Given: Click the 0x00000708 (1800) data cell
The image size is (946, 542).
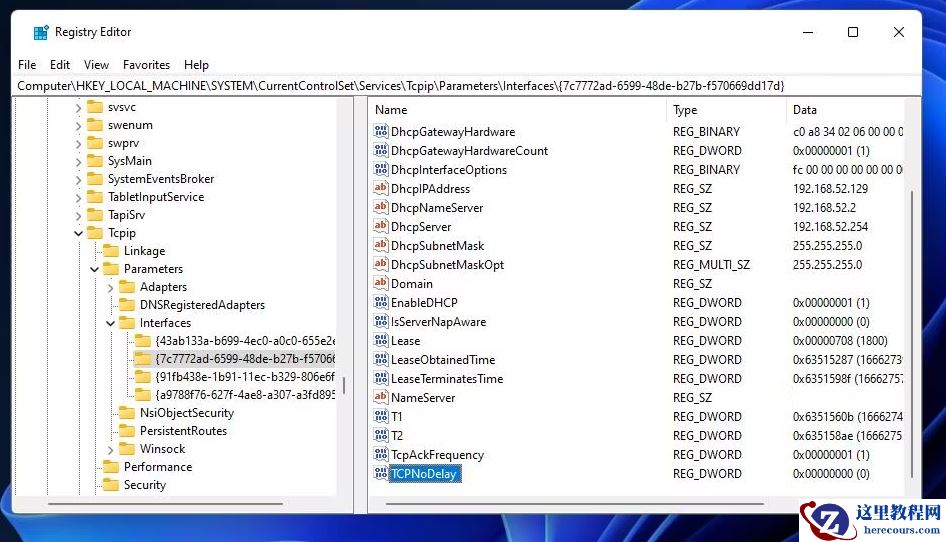Looking at the screenshot, I should click(840, 340).
